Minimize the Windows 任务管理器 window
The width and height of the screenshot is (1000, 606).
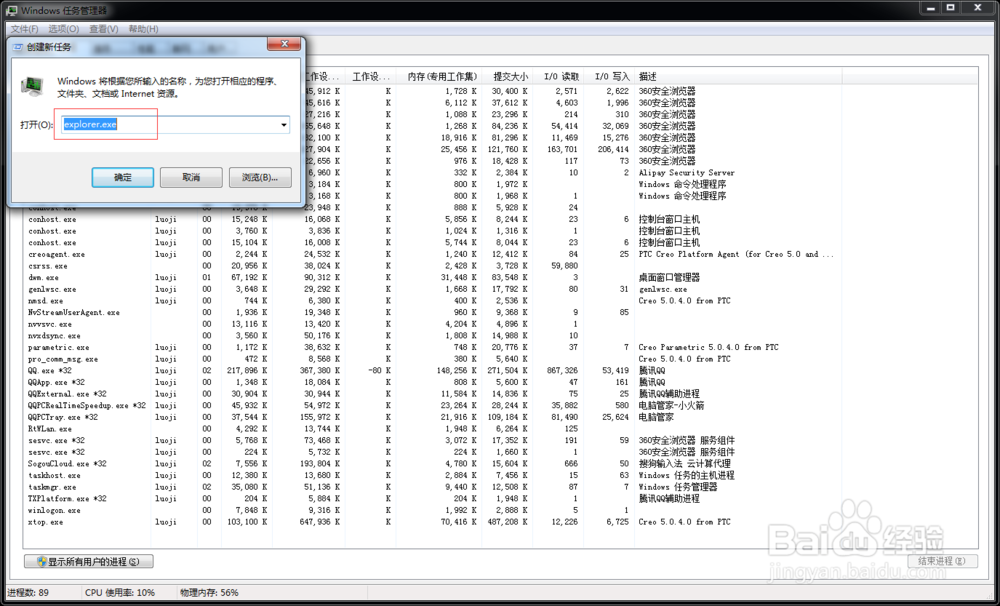click(x=930, y=8)
